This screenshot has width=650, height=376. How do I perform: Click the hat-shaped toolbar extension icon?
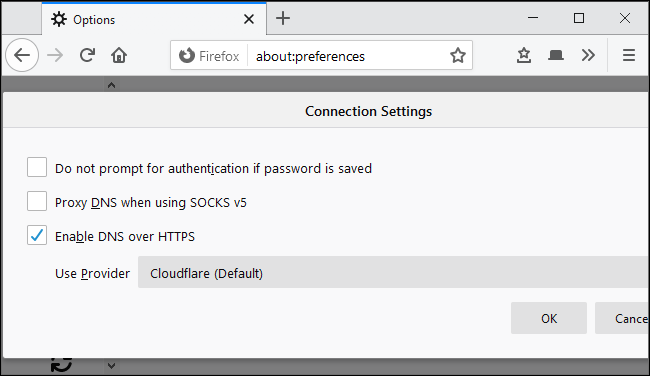pyautogui.click(x=555, y=55)
